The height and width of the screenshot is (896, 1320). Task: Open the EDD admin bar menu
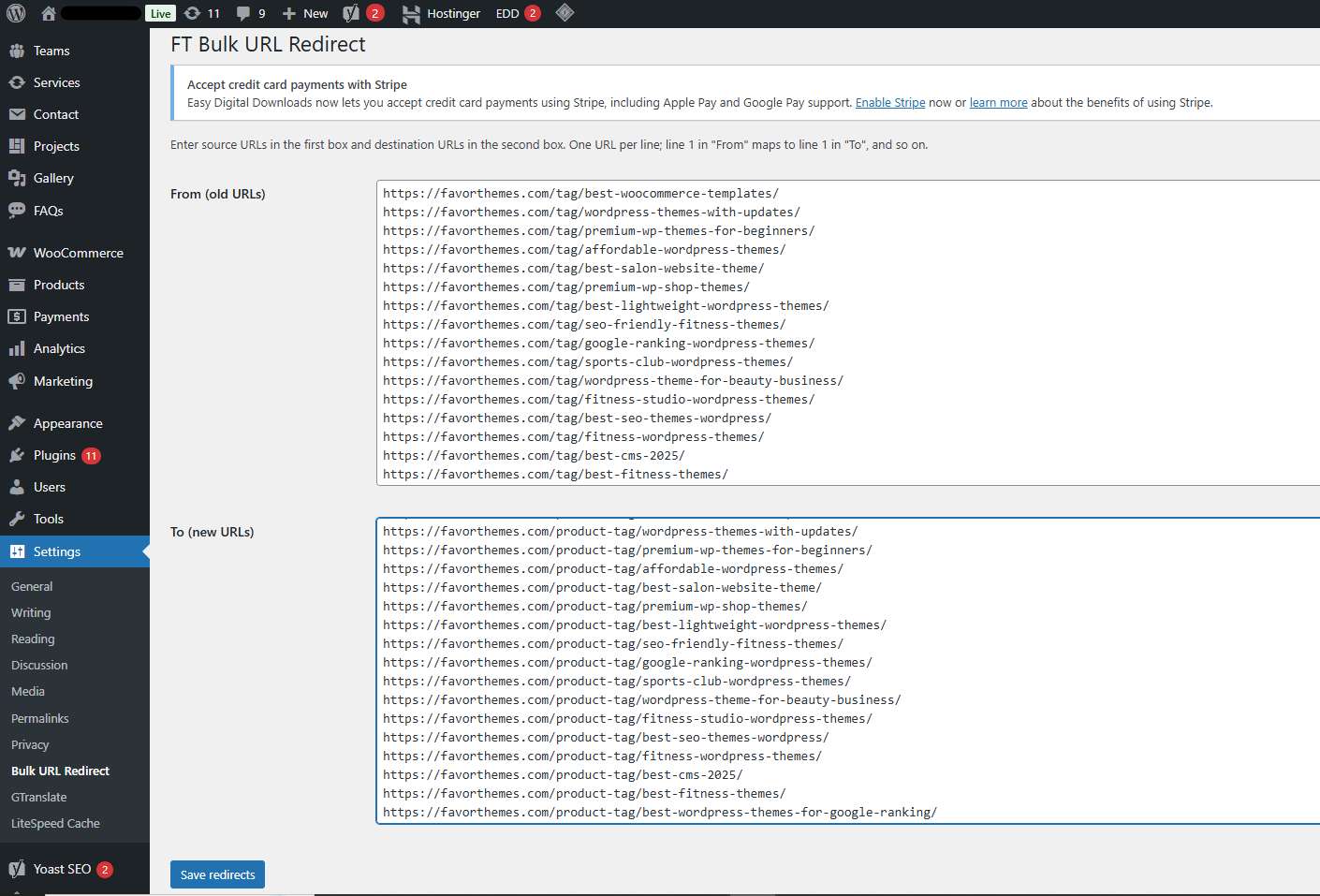(x=507, y=13)
